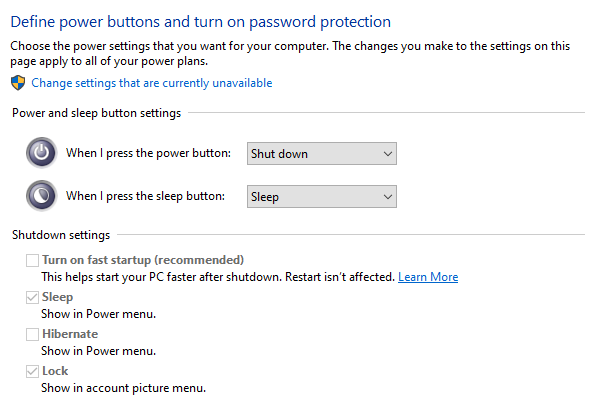Uncheck the Sleep checkbox under Shutdown settings
Viewport: 616px width, 418px height.
pyautogui.click(x=32, y=297)
